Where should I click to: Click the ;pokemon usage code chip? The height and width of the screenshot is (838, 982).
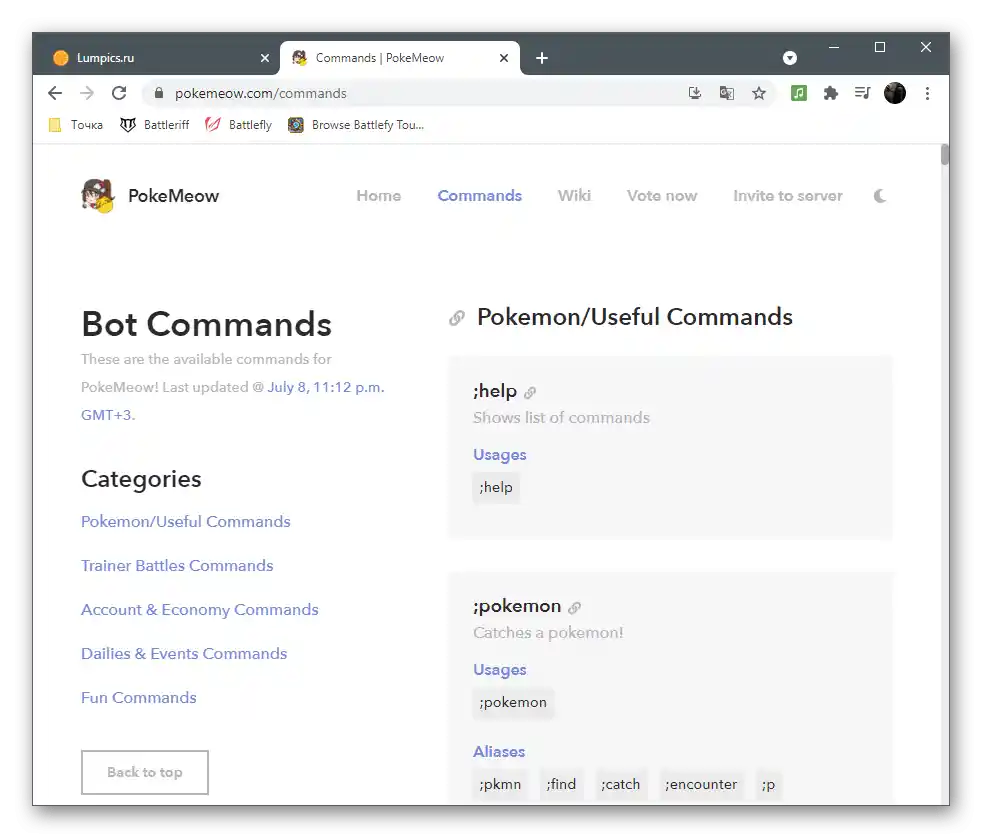click(513, 703)
